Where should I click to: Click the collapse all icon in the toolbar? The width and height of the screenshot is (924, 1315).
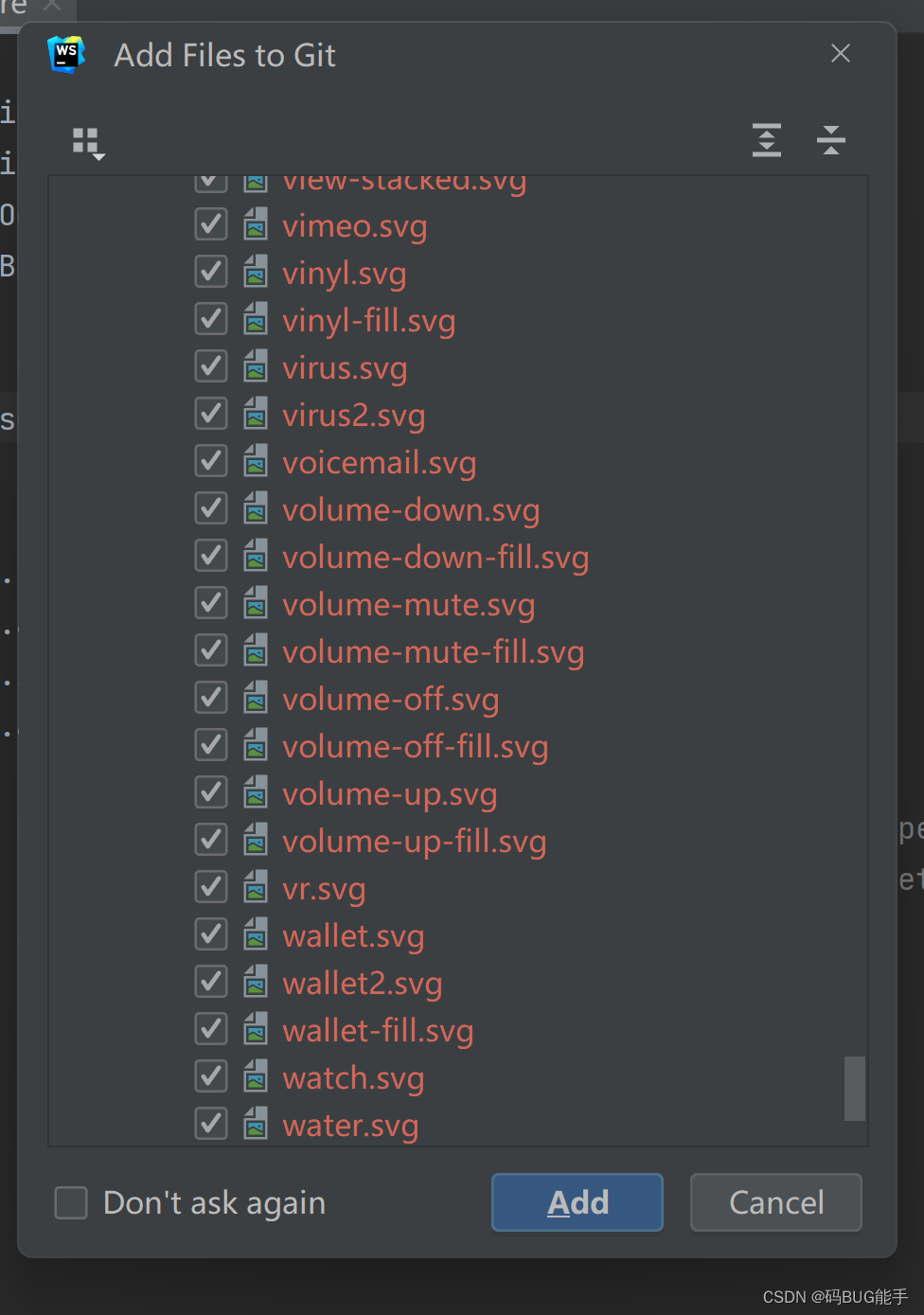coord(830,140)
